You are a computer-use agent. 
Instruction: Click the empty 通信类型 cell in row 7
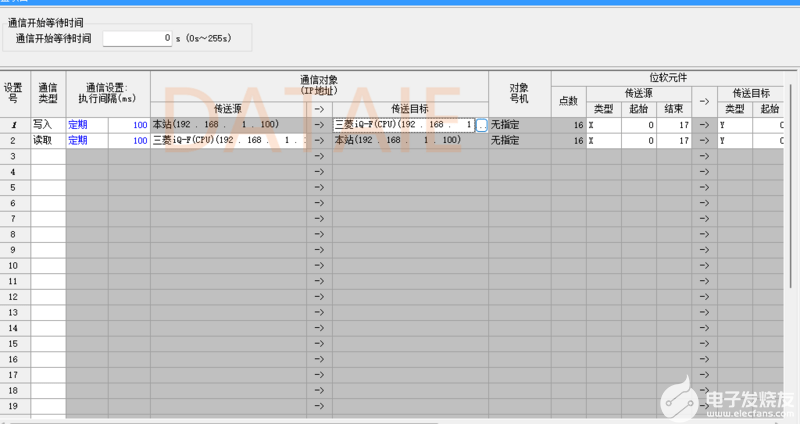tap(48, 218)
